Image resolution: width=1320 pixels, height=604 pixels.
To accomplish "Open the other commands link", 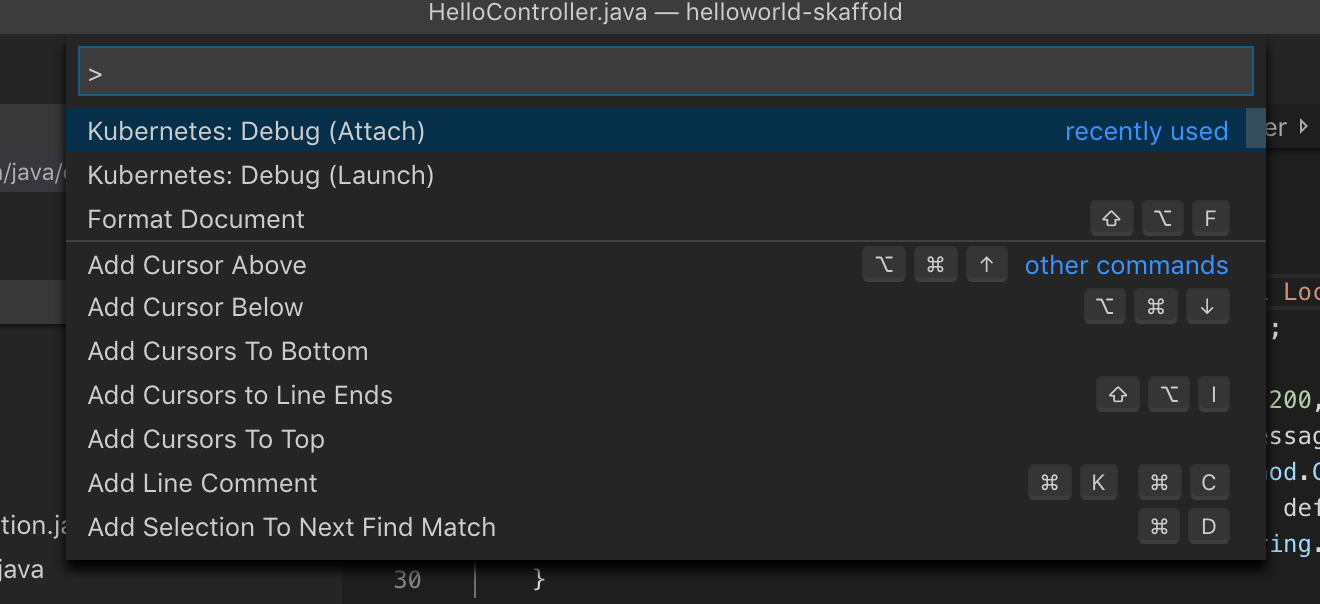I will 1126,264.
